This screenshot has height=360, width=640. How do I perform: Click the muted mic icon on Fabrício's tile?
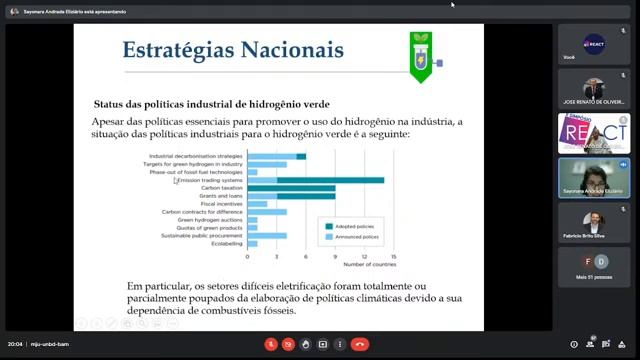[x=623, y=209]
